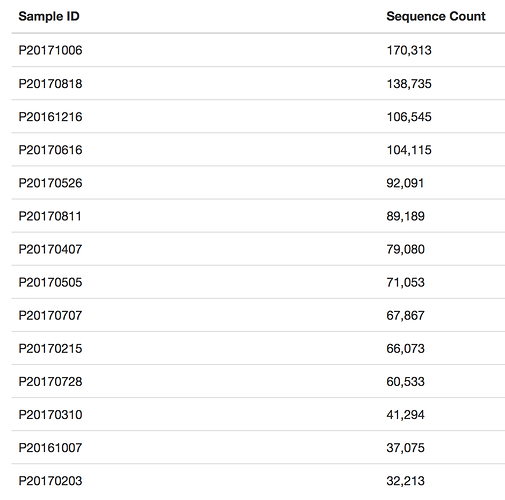505x500 pixels.
Task: Select sample ID P20170818
Action: click(50, 84)
